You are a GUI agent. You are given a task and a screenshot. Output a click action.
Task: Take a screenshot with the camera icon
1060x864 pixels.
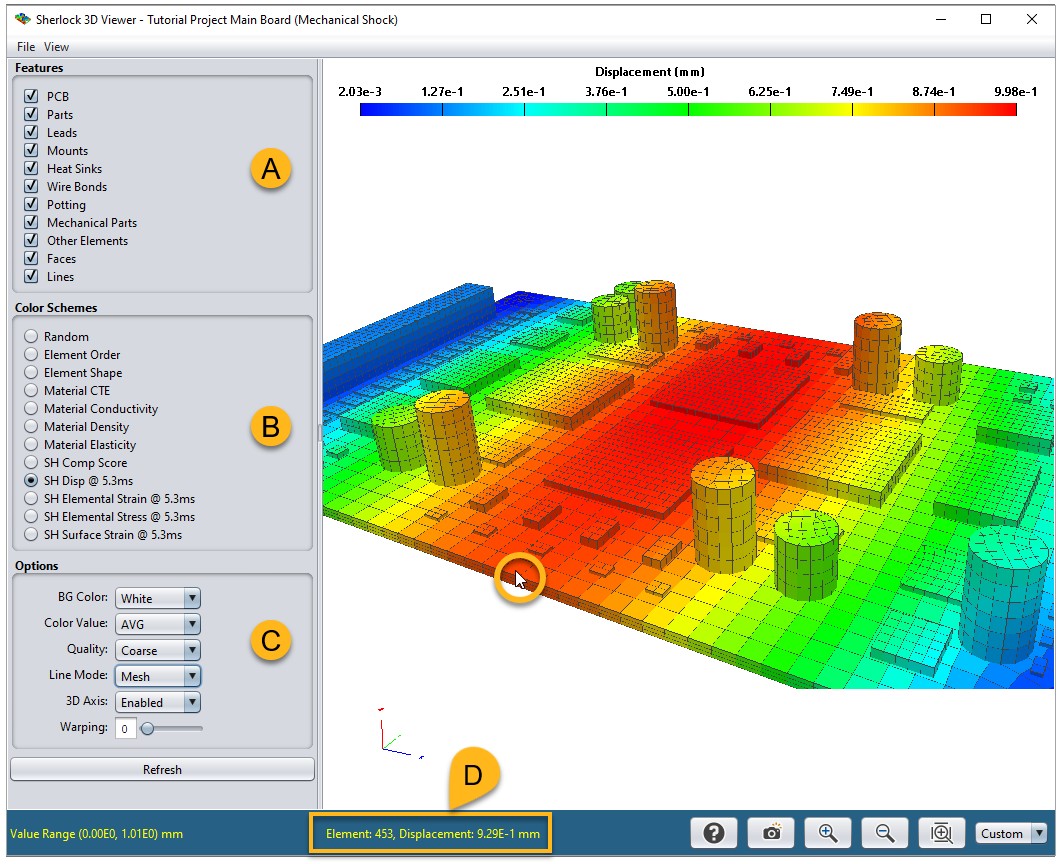tap(771, 833)
